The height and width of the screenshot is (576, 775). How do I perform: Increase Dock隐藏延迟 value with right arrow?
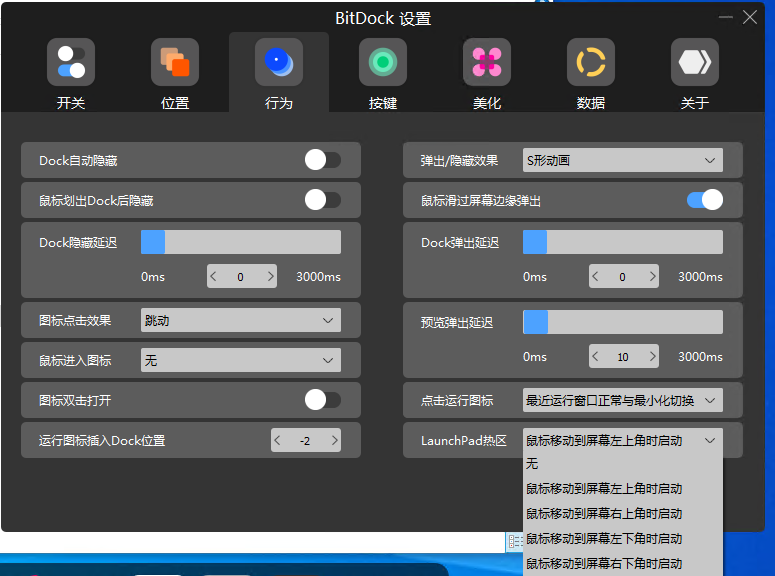(x=270, y=276)
